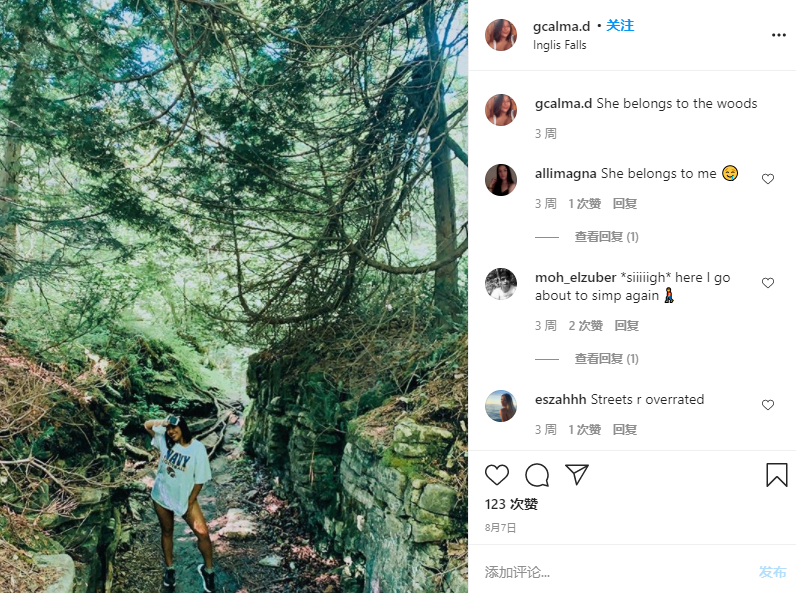This screenshot has width=796, height=593.
Task: Open moh_elzuber's profile avatar
Action: 501,284
